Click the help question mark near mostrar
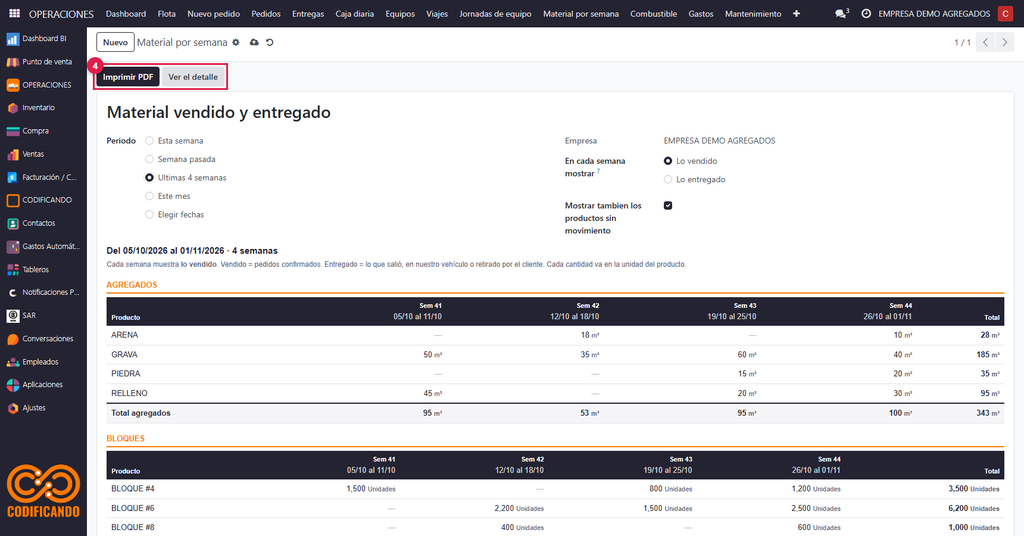The height and width of the screenshot is (536, 1024). [598, 171]
